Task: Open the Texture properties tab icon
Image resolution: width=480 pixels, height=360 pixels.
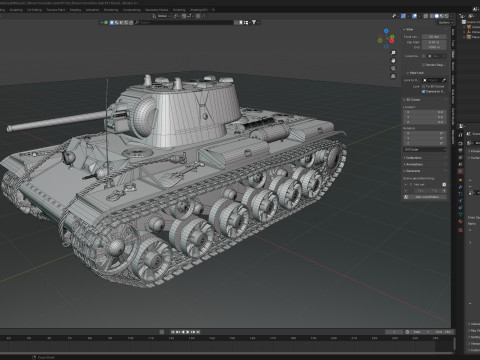Action: click(460, 230)
